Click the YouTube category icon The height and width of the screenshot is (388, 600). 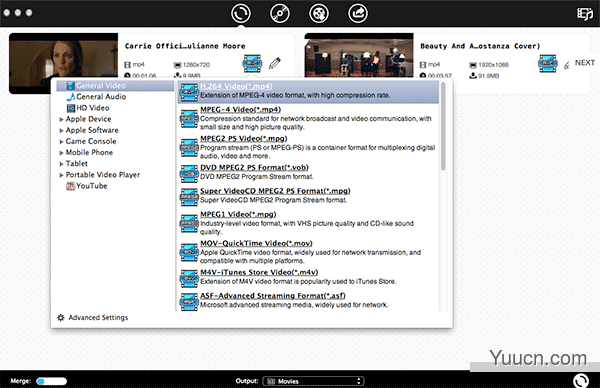[x=70, y=186]
